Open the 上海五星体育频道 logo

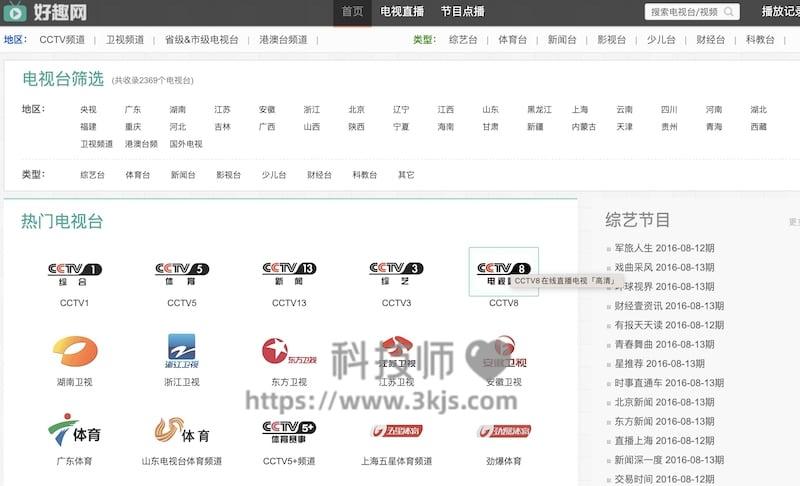[396, 431]
